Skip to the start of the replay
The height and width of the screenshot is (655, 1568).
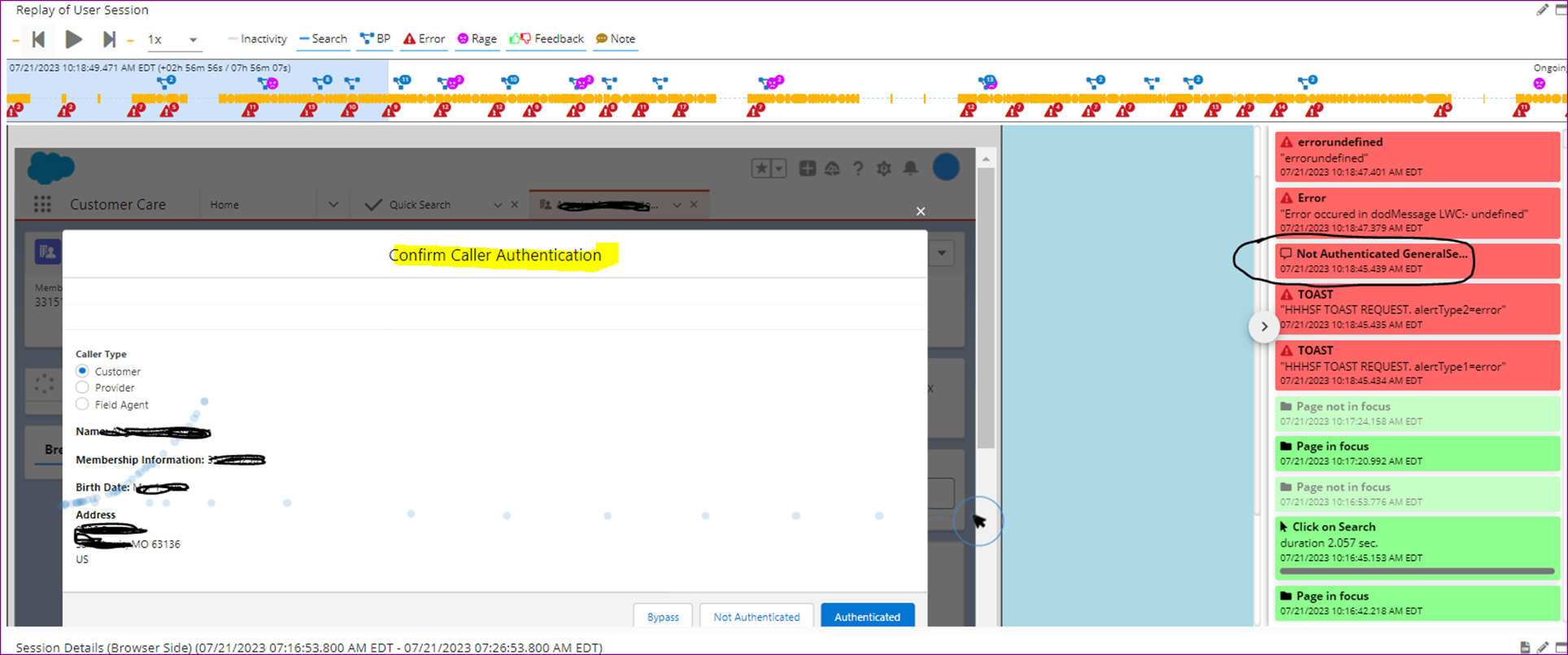pyautogui.click(x=38, y=39)
